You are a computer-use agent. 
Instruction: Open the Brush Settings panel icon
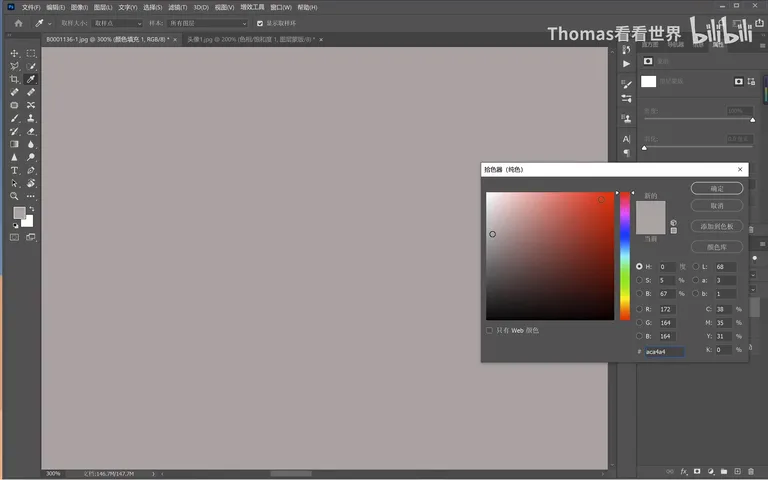626,84
